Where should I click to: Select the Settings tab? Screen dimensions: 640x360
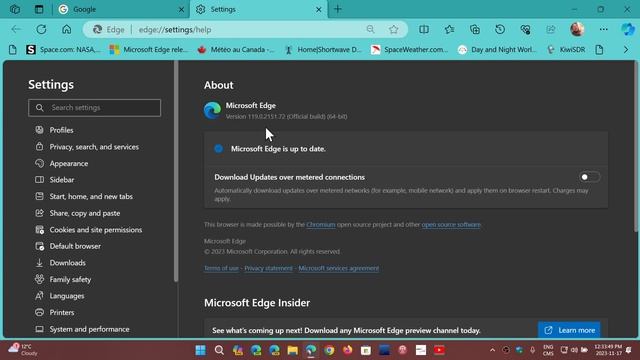pyautogui.click(x=259, y=9)
